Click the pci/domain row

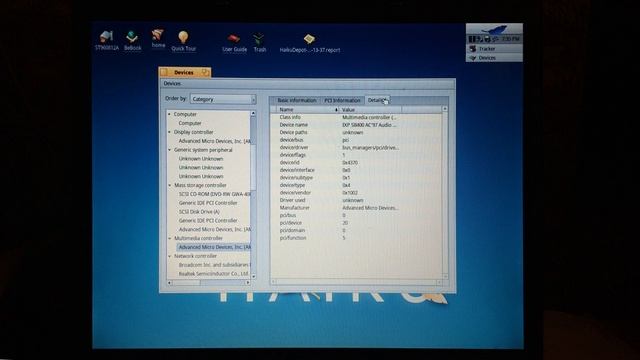coord(356,231)
